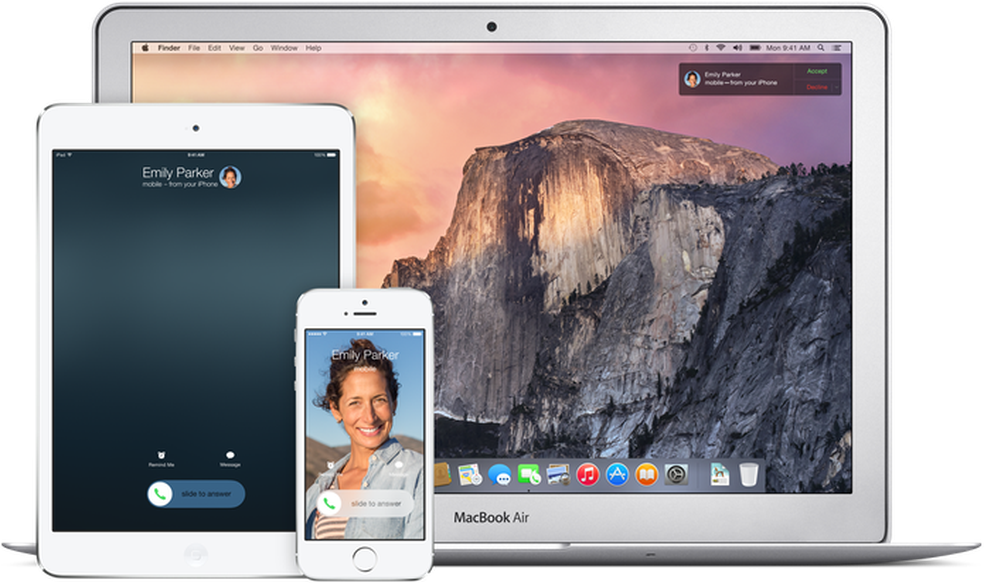Click the Wi-Fi status icon
This screenshot has width=984, height=583.
coord(721,45)
